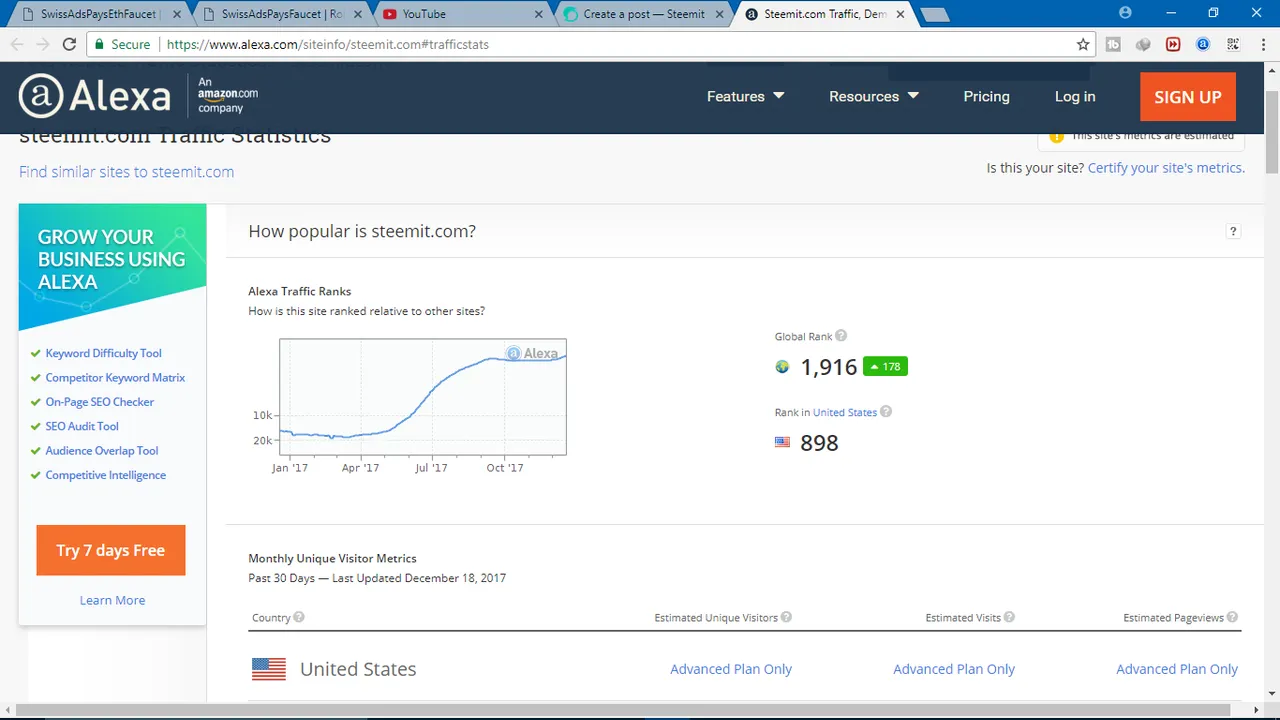Click the QR code extension icon
Viewport: 1280px width, 720px height.
pos(1233,44)
